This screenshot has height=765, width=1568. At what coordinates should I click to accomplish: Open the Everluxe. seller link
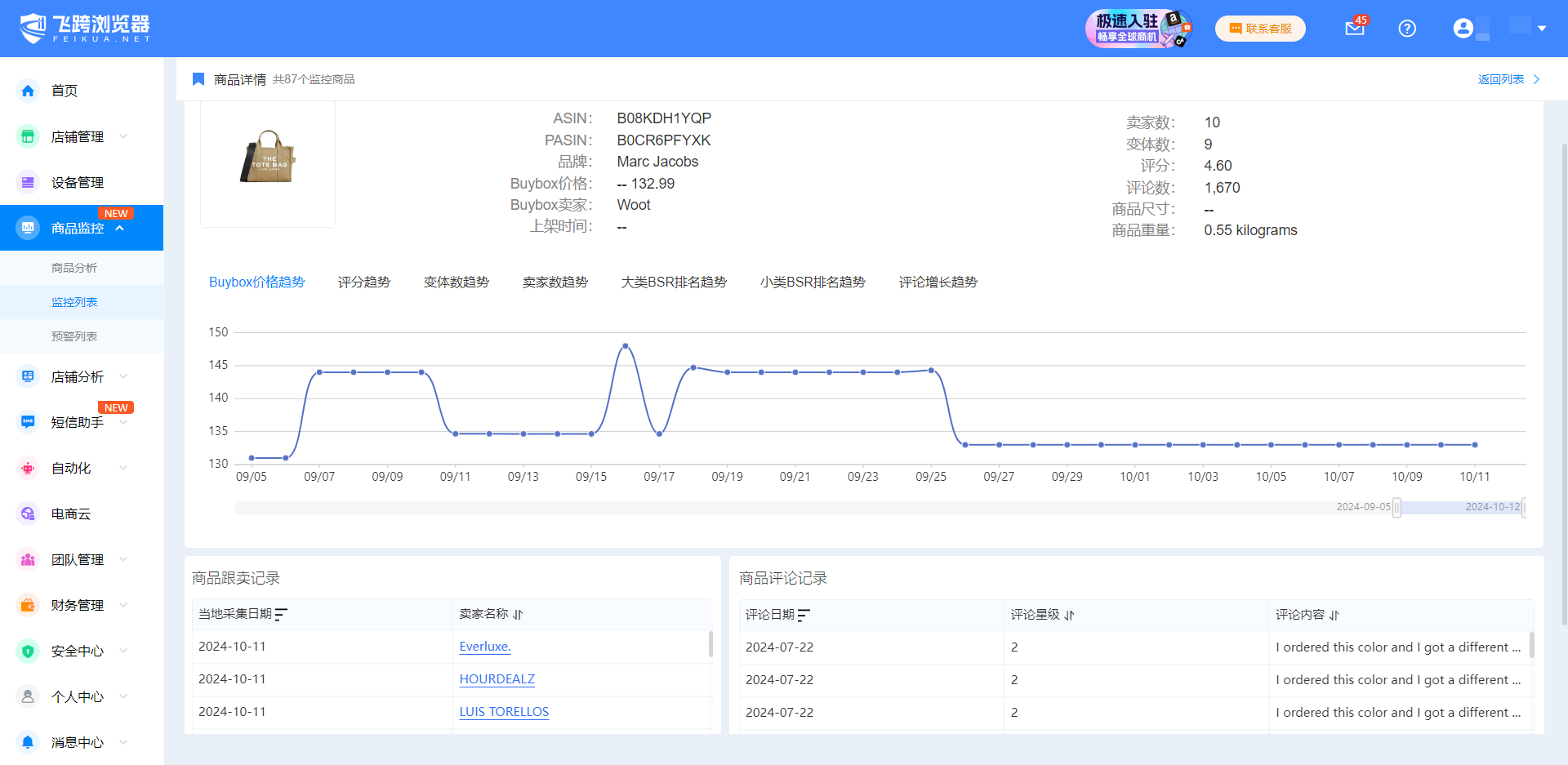coord(485,647)
